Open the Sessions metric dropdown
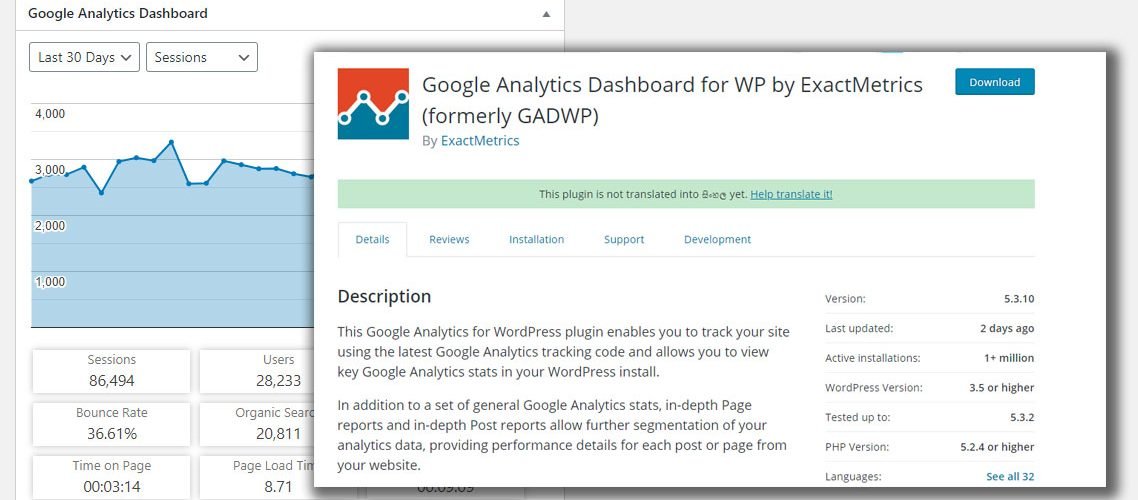 click(x=202, y=57)
